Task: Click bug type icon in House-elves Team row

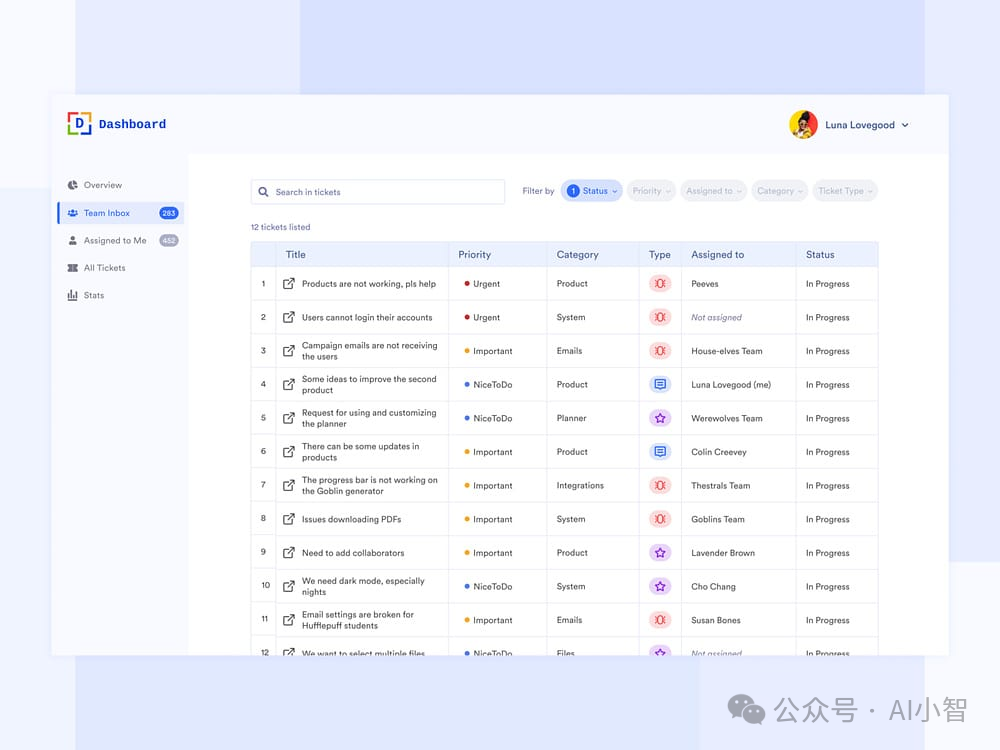Action: 660,351
